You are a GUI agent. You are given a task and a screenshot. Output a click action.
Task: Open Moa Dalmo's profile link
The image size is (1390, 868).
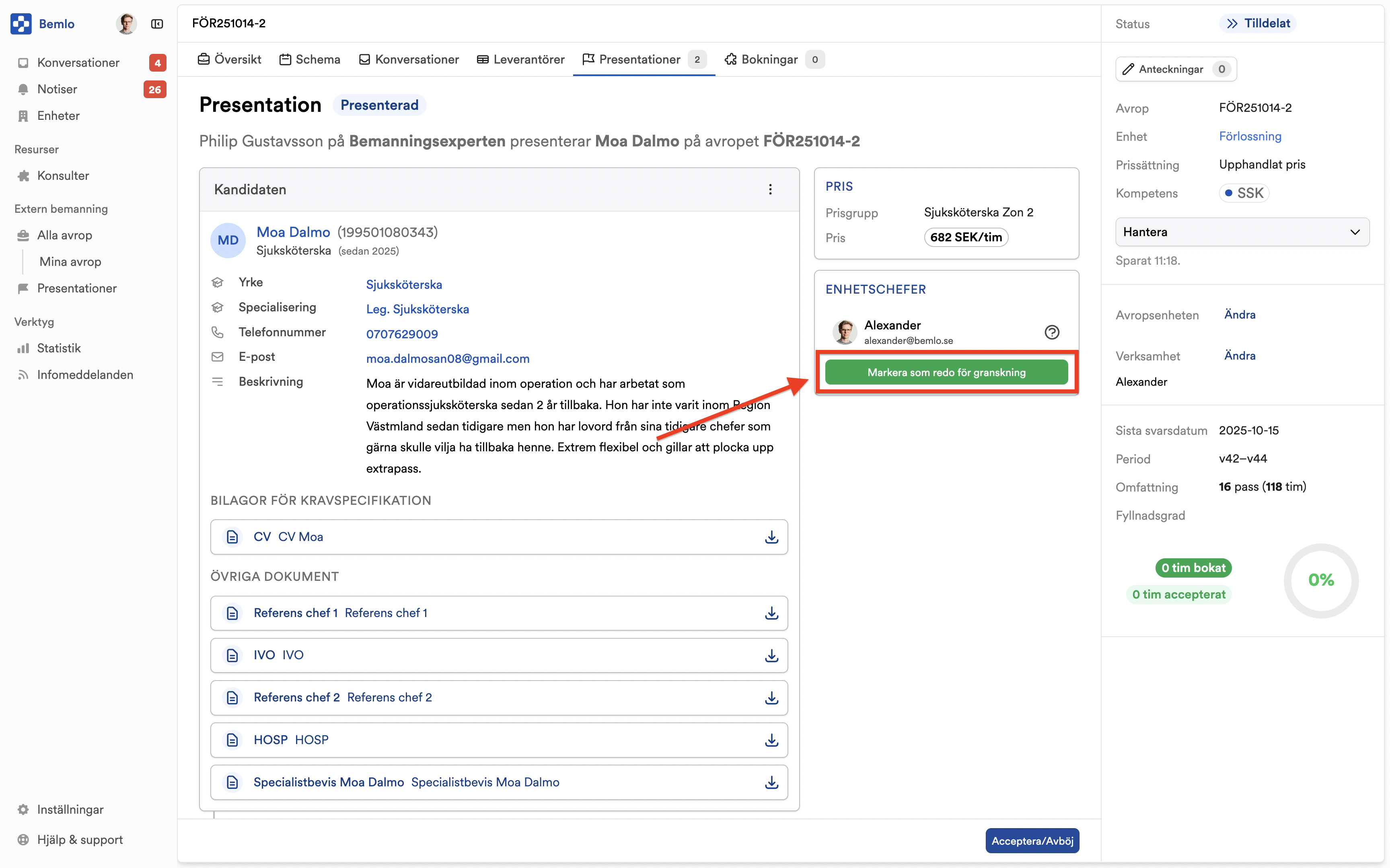coord(293,232)
